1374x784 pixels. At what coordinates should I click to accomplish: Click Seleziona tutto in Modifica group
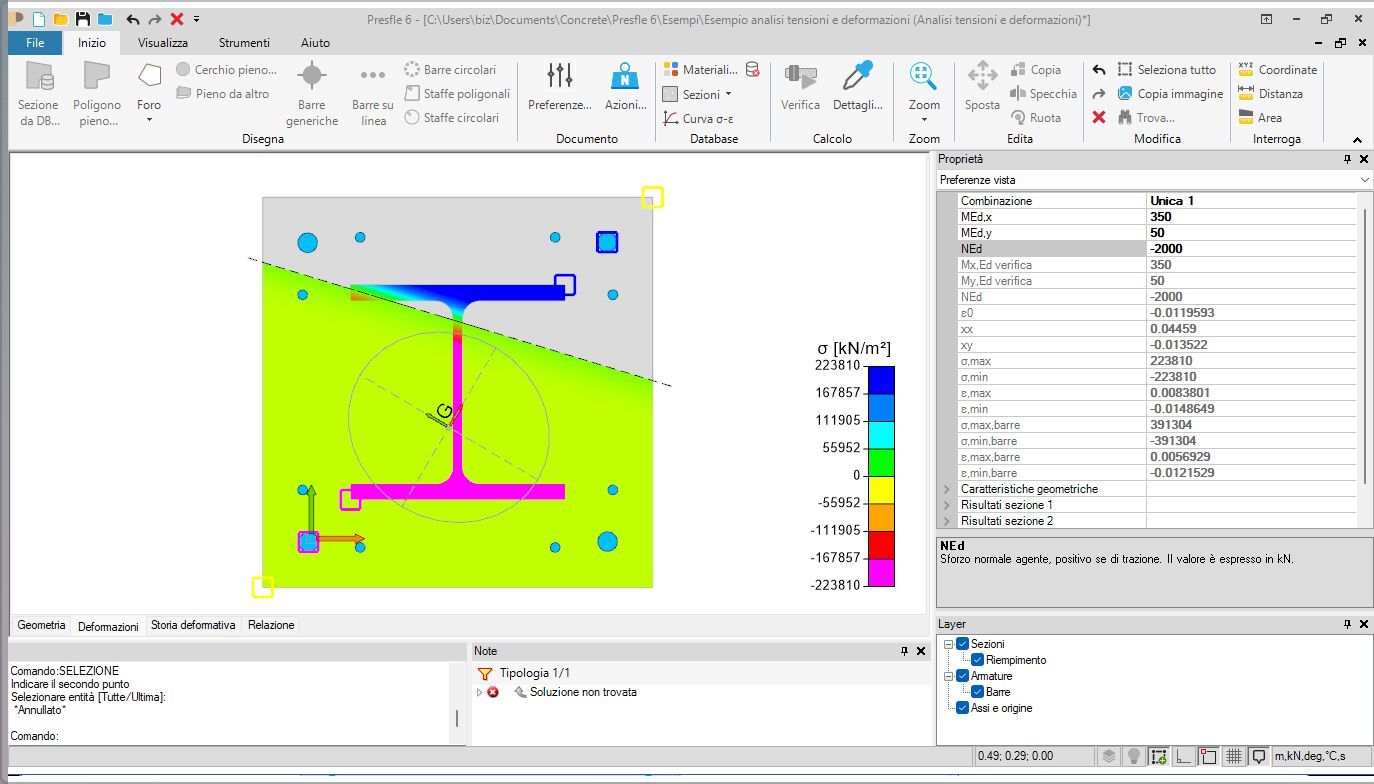click(x=1166, y=70)
